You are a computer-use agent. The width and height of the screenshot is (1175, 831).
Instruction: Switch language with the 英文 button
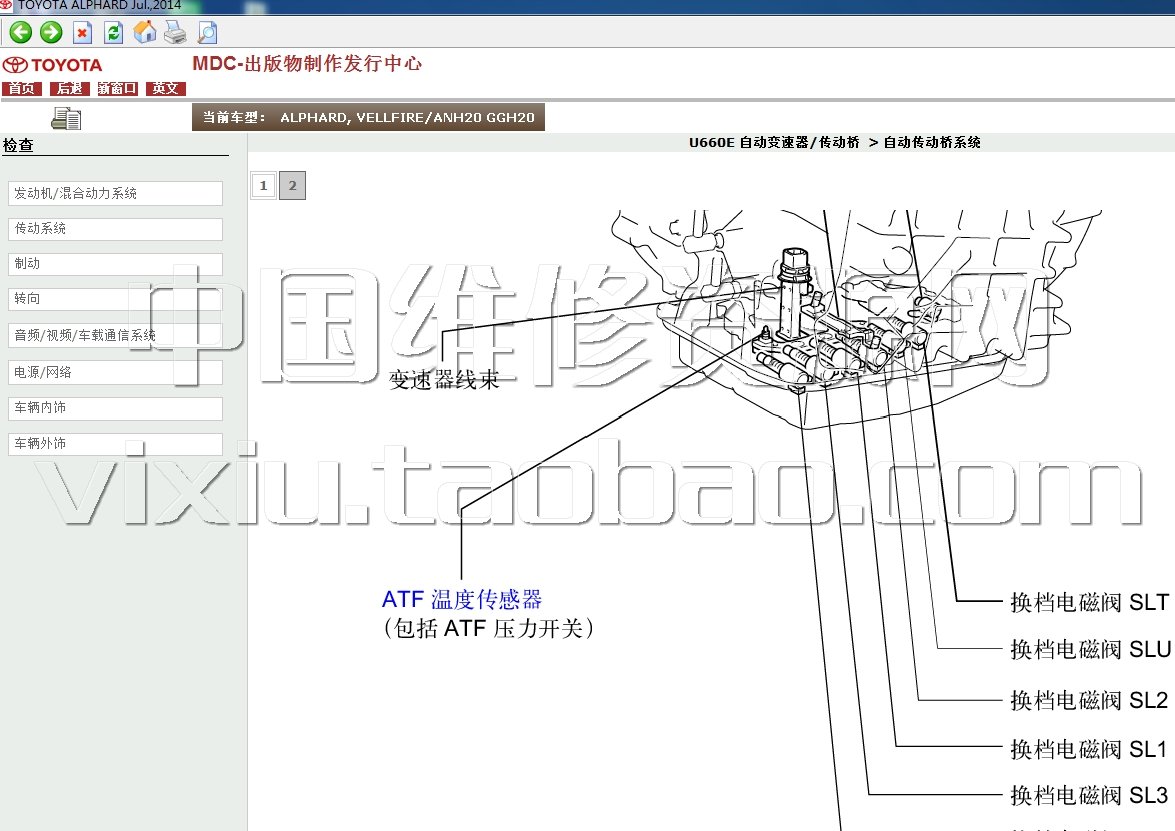click(x=166, y=88)
